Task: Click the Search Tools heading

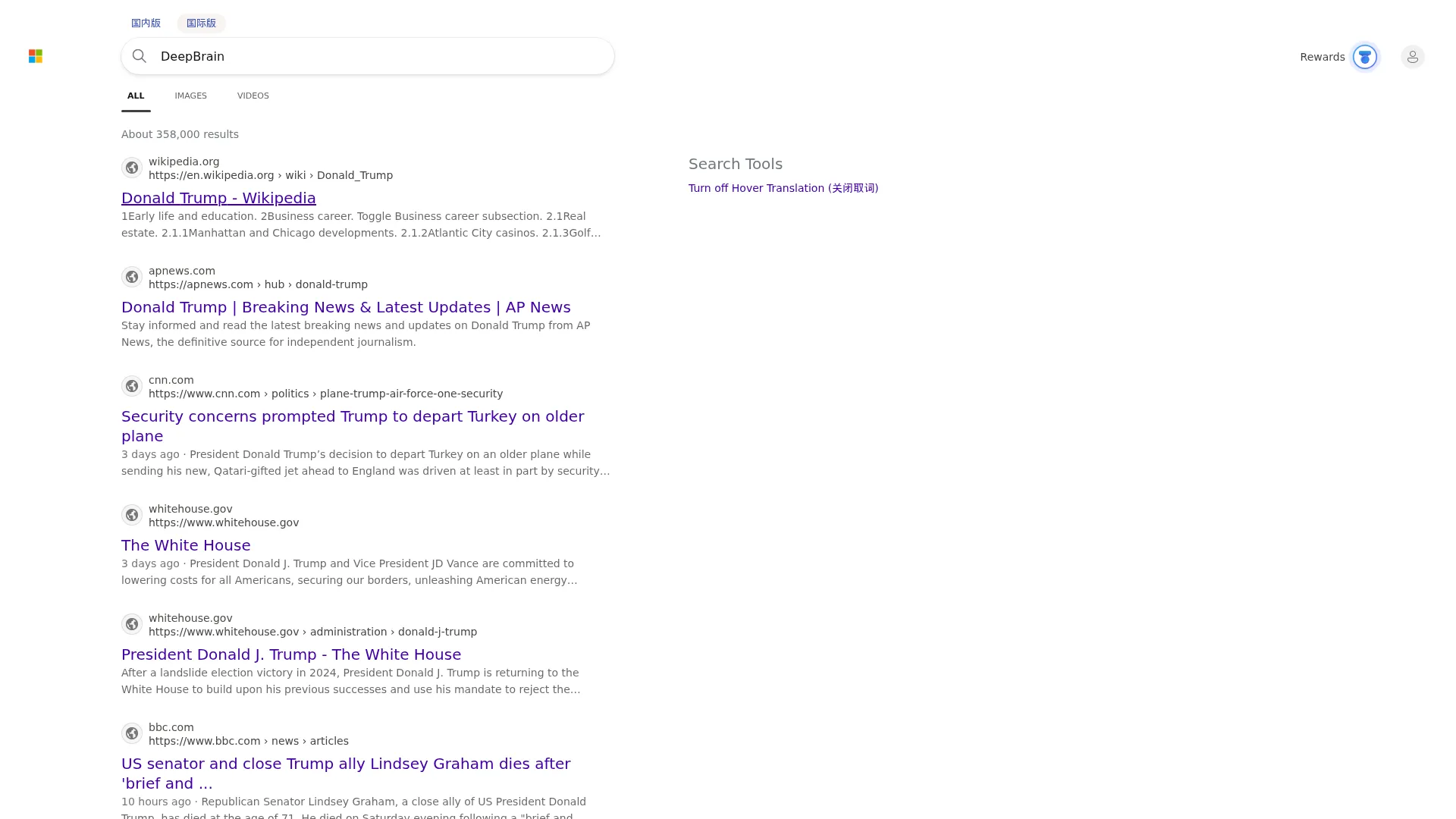Action: pos(736,164)
